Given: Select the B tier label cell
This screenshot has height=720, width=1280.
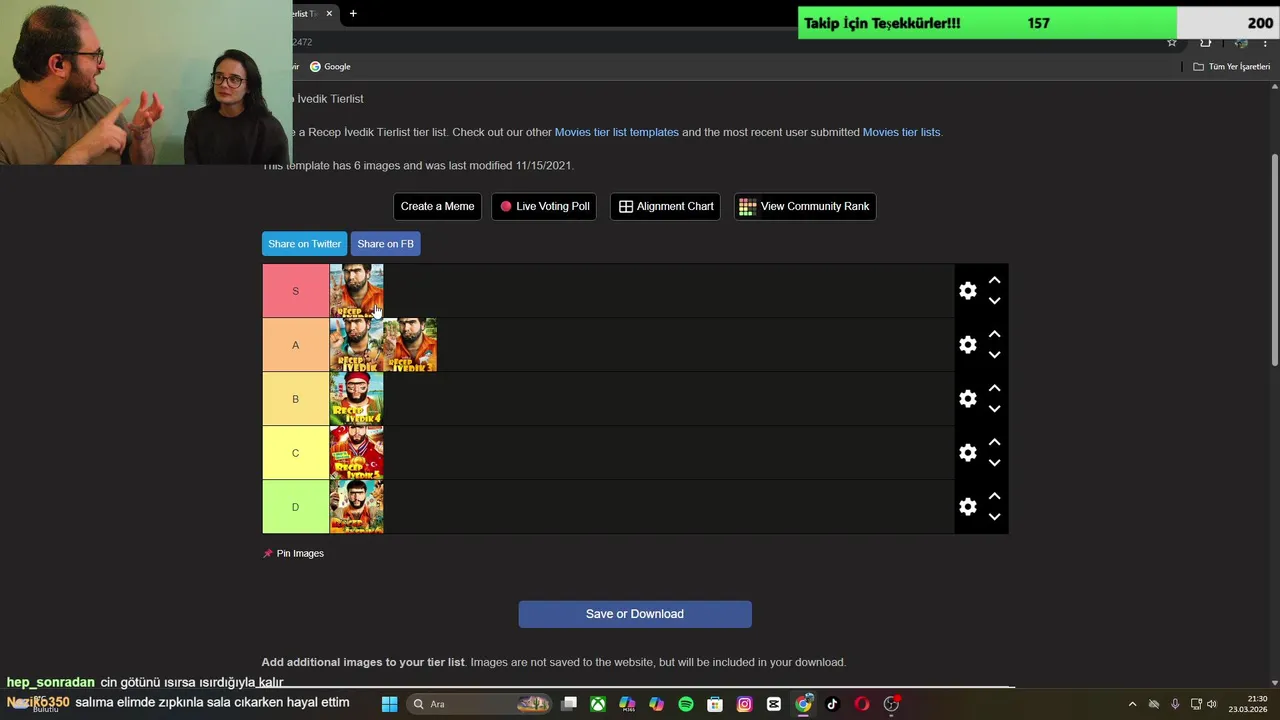Looking at the screenshot, I should (x=295, y=399).
